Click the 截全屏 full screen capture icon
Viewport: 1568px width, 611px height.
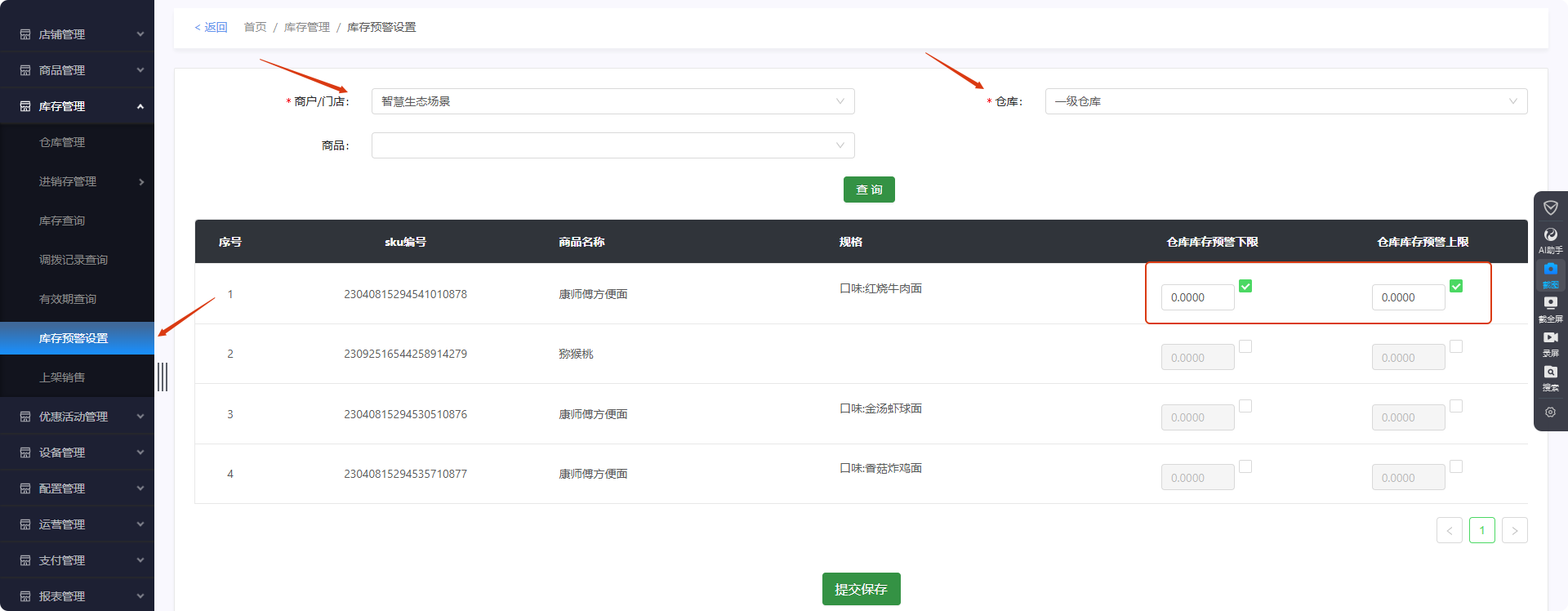click(1550, 304)
